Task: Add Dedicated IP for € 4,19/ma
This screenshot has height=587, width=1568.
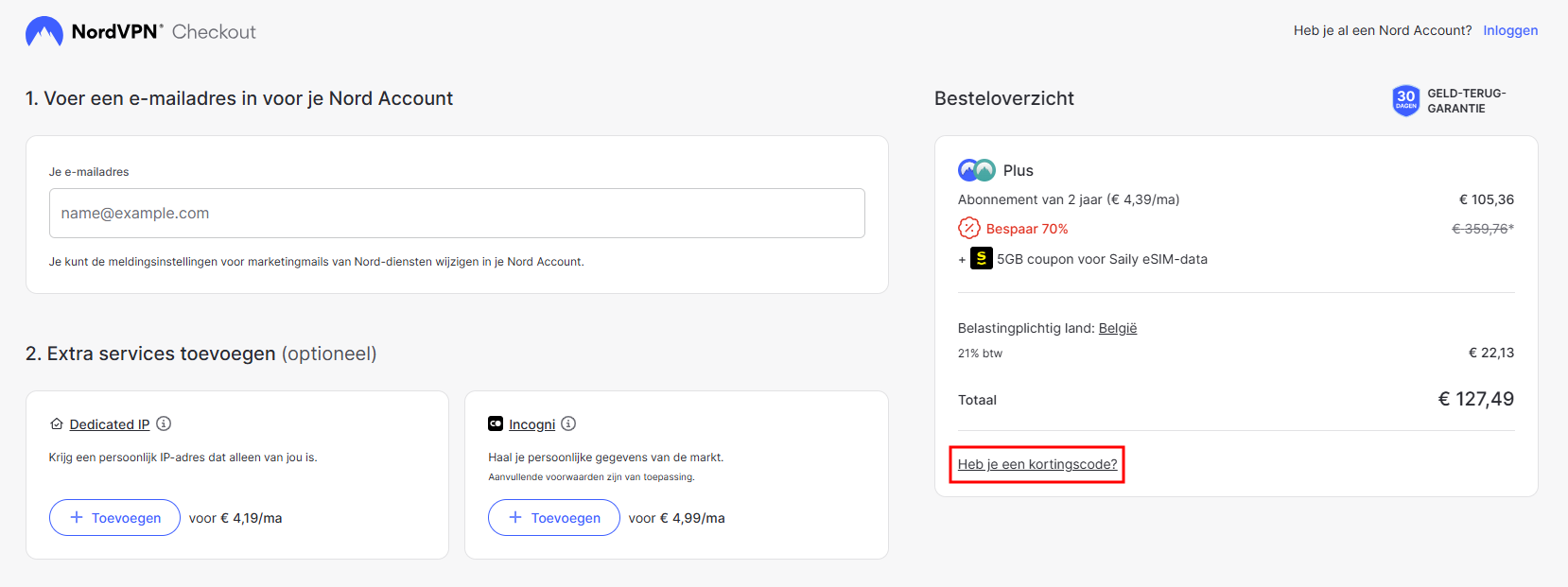Action: tap(114, 518)
